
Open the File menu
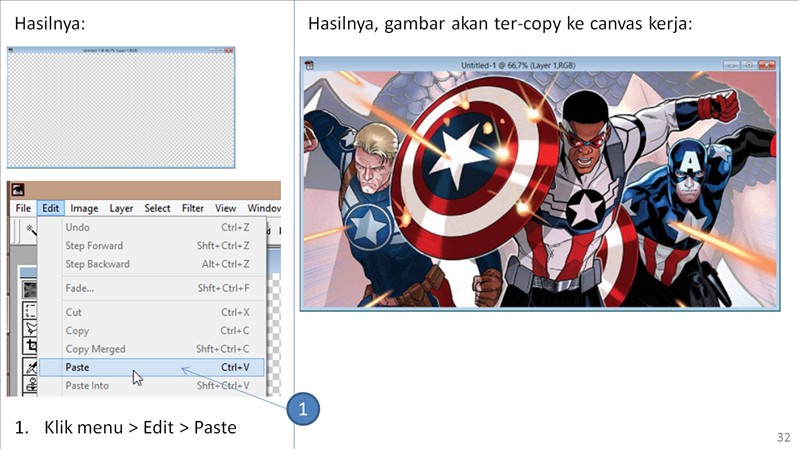23,208
